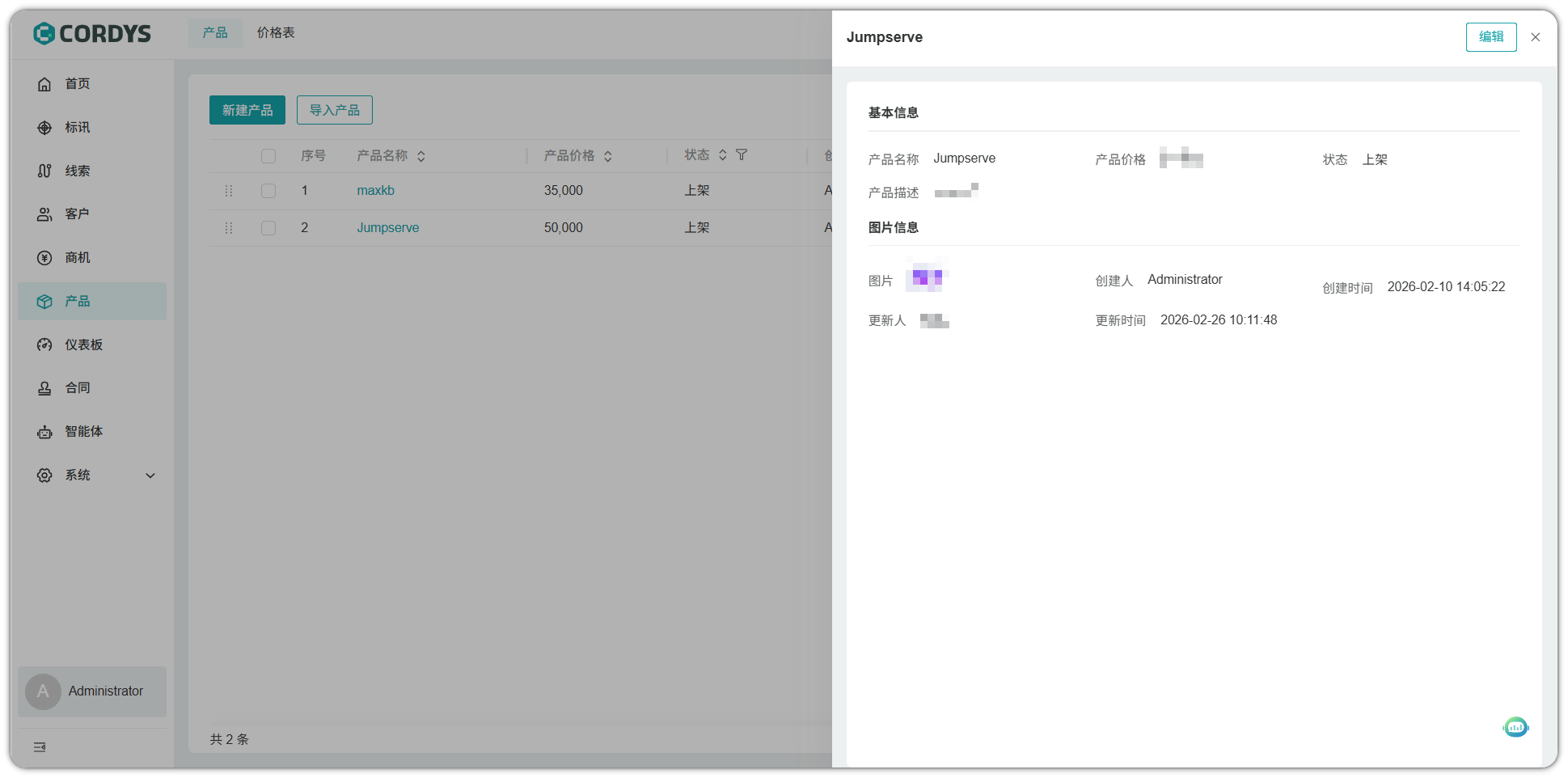Open the 首页 home icon in sidebar
The image size is (1568, 778).
point(44,84)
